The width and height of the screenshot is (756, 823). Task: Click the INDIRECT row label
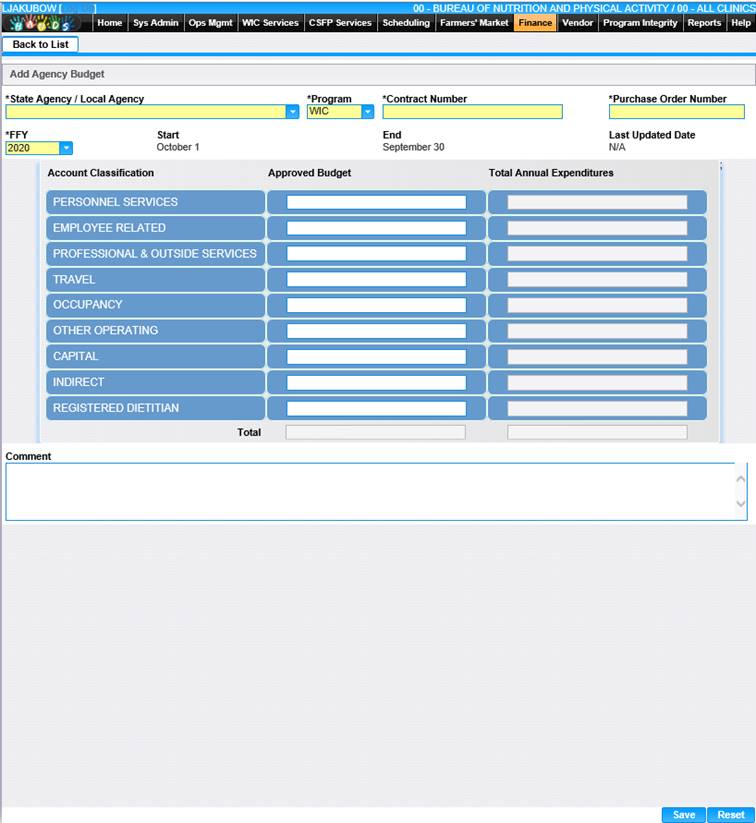click(78, 382)
